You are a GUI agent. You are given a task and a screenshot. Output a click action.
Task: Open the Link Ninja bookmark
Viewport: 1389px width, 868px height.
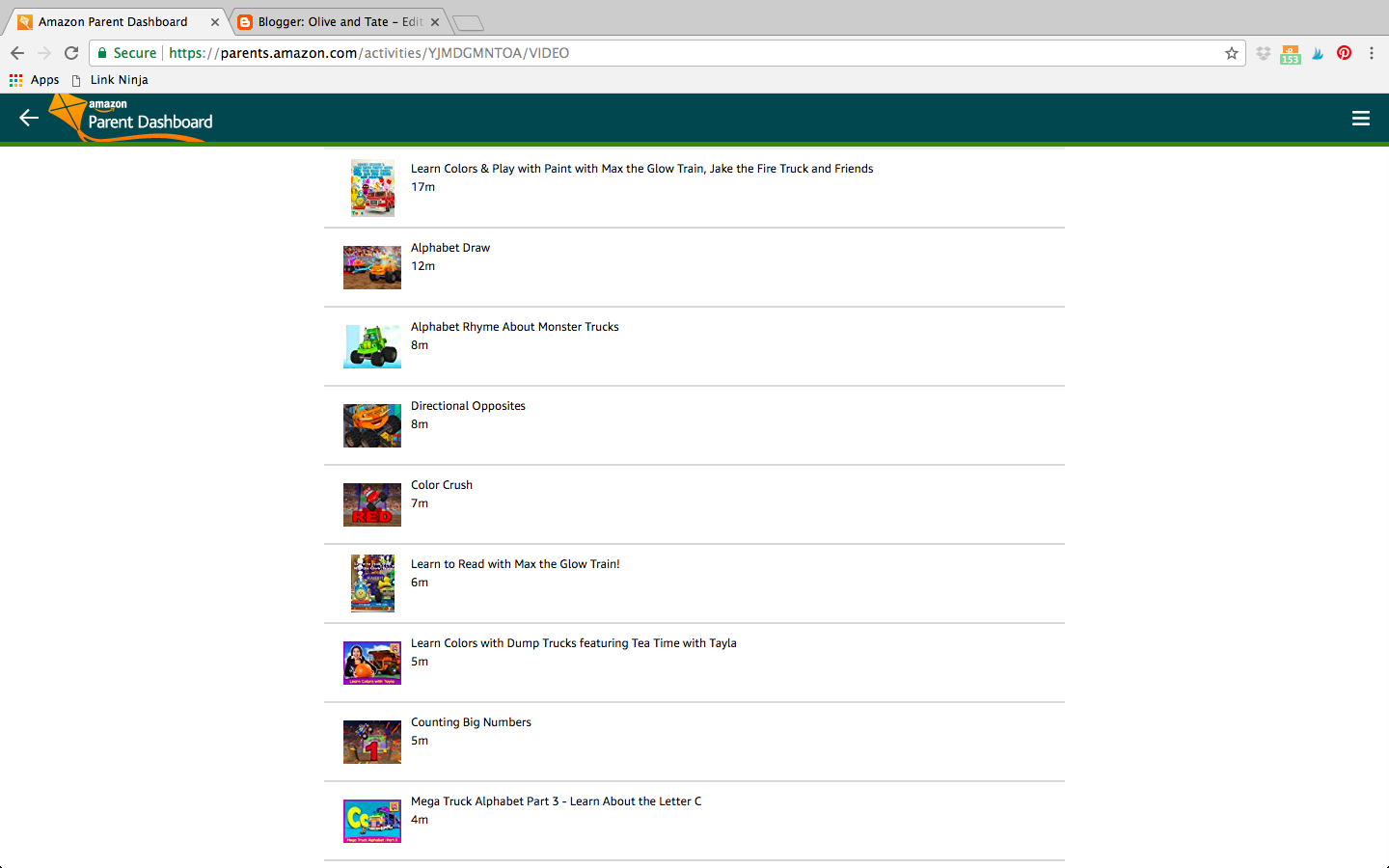[110, 80]
